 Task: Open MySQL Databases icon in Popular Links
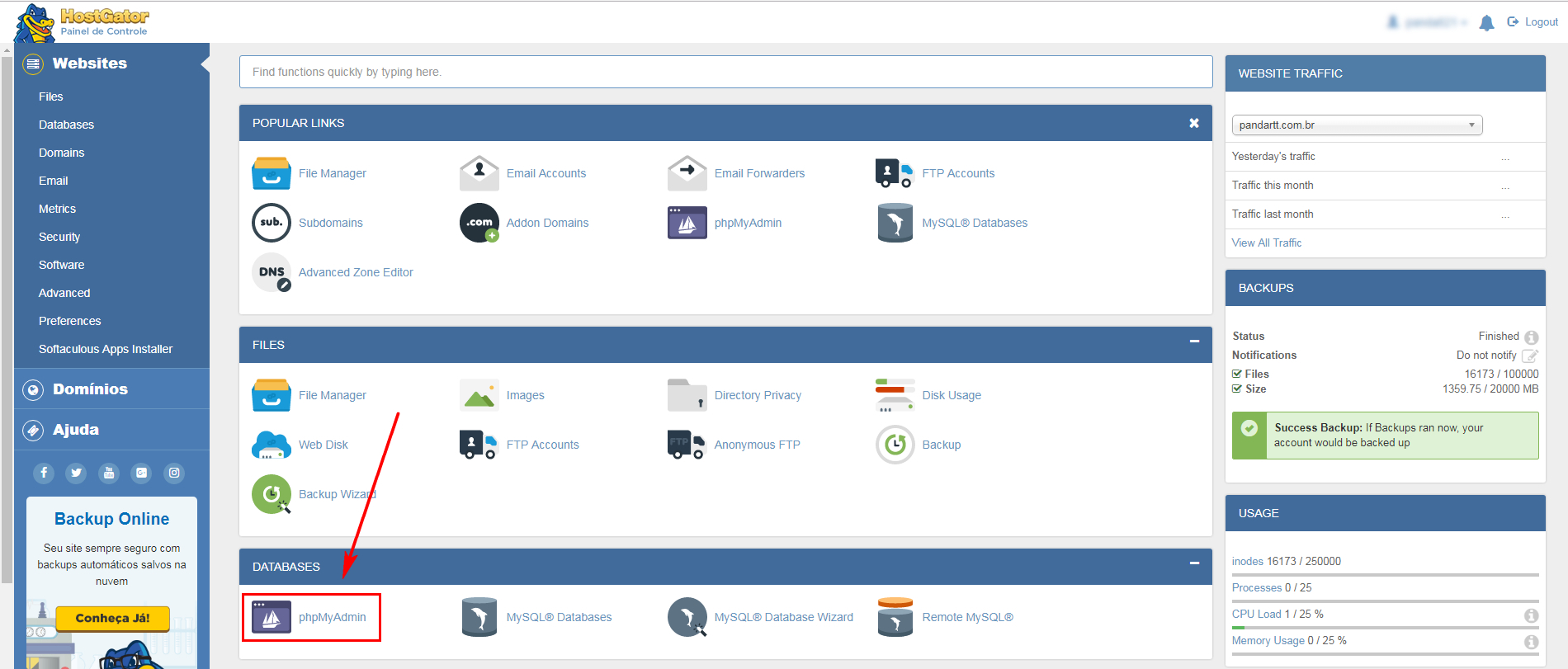click(x=895, y=223)
